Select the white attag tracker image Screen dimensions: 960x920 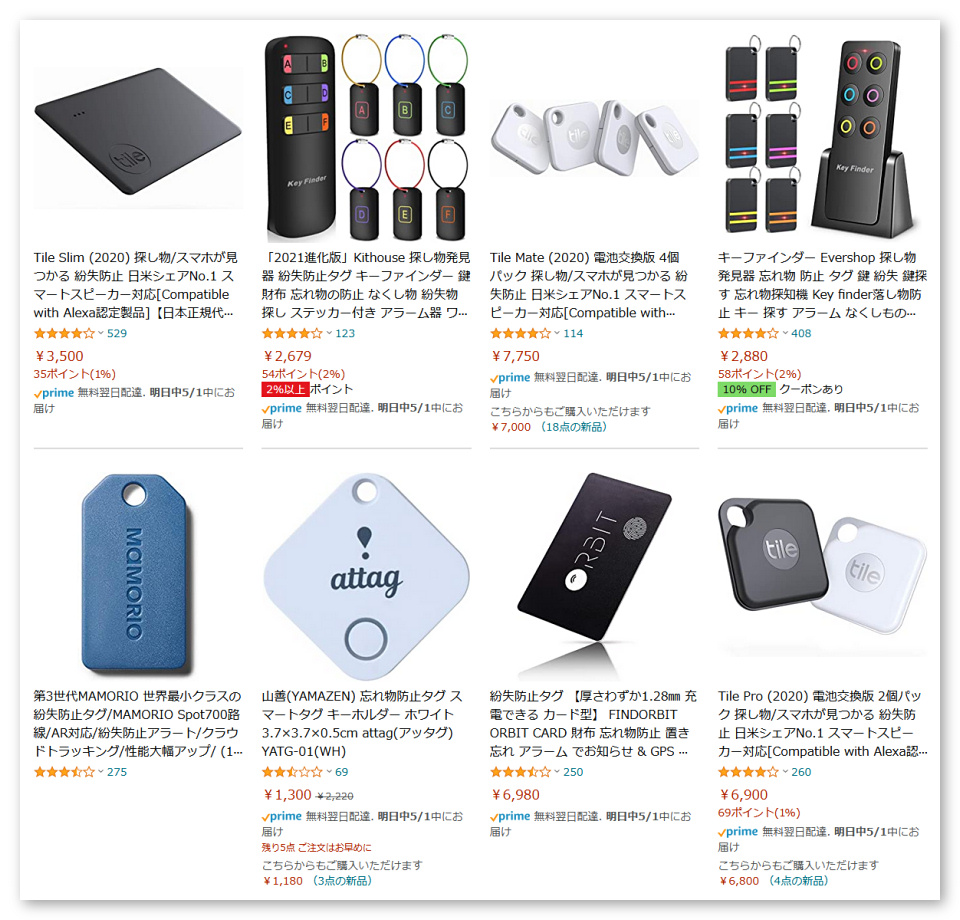point(366,576)
